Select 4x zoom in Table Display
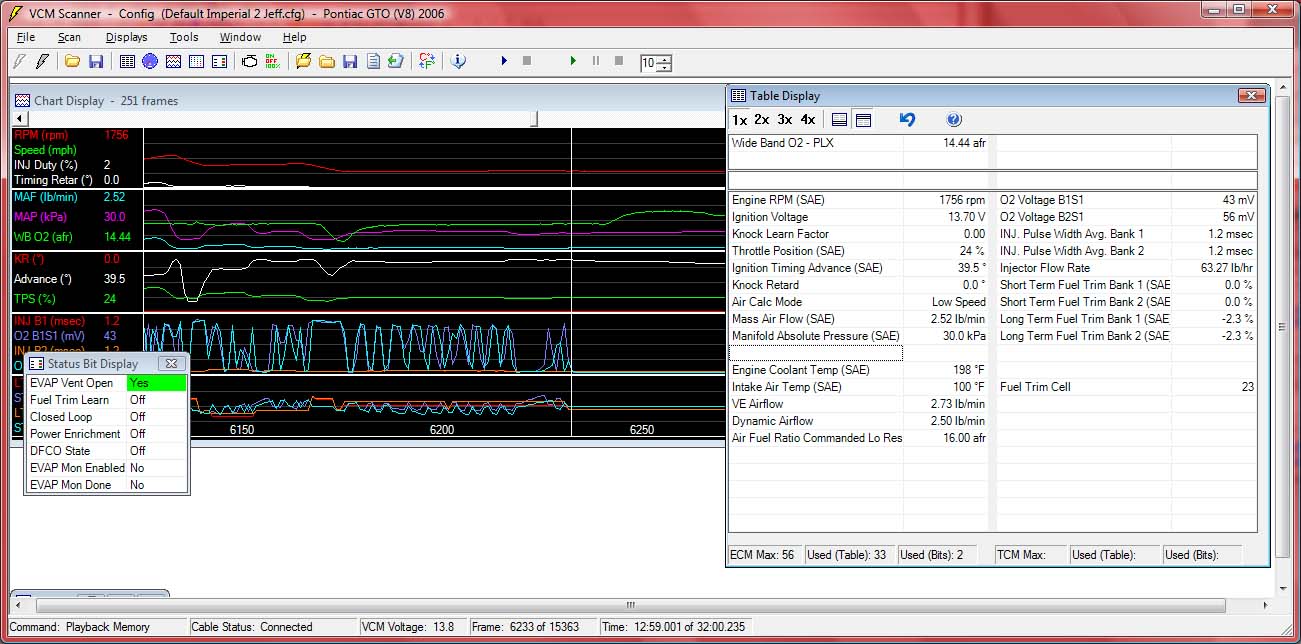This screenshot has width=1301, height=644. click(x=808, y=119)
